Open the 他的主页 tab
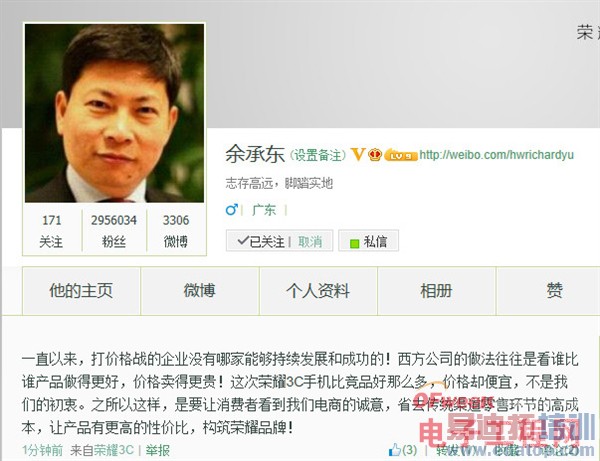 pos(81,291)
